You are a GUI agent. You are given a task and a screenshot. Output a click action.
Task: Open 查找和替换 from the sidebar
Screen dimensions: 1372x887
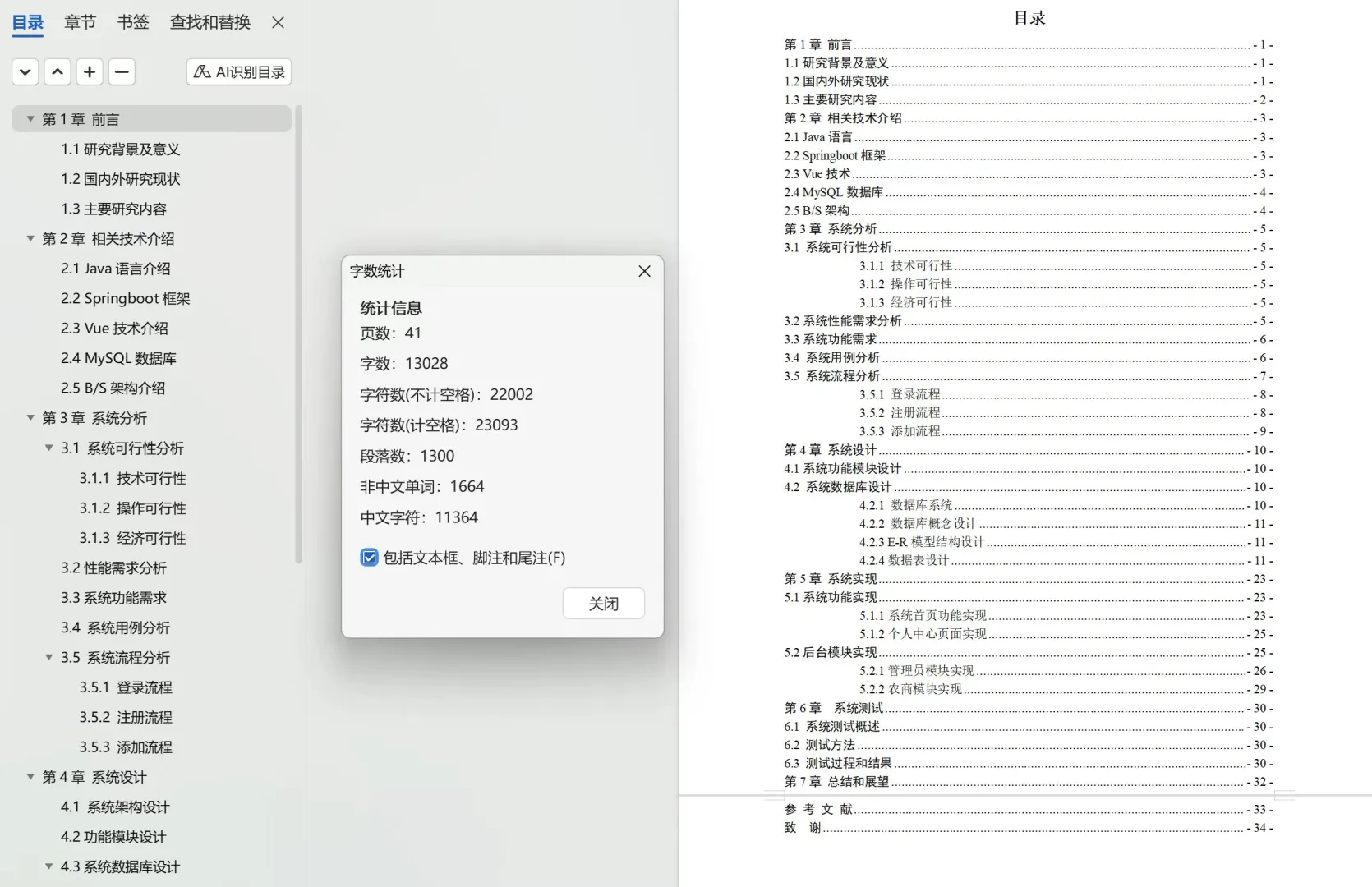pos(209,22)
